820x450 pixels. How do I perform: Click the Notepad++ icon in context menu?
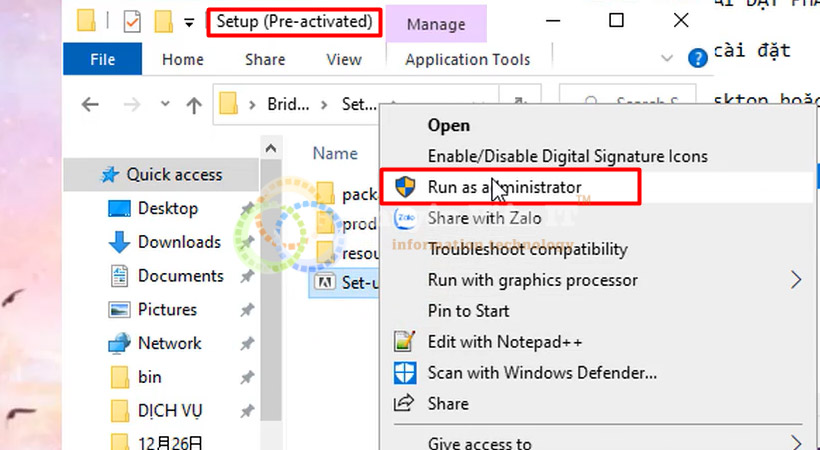coord(405,342)
